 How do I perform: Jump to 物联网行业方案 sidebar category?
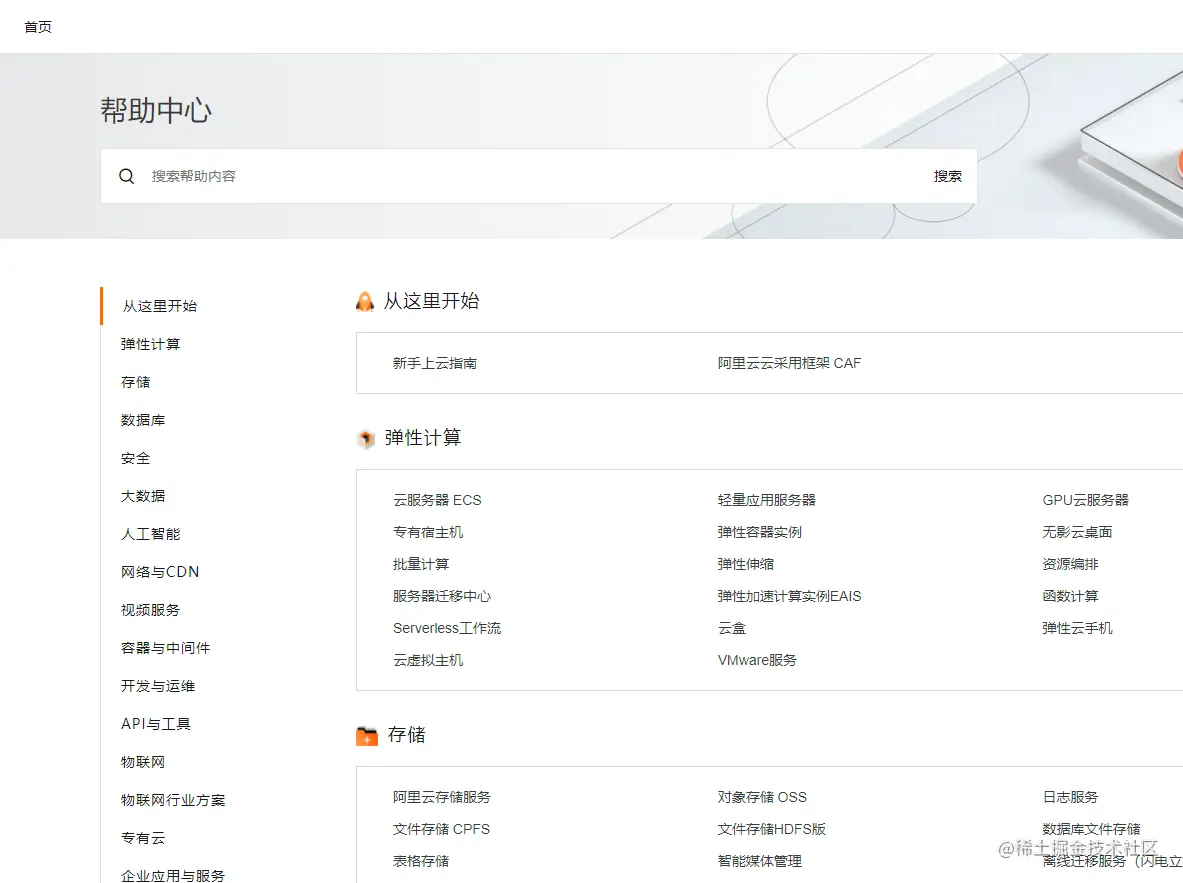pos(173,800)
